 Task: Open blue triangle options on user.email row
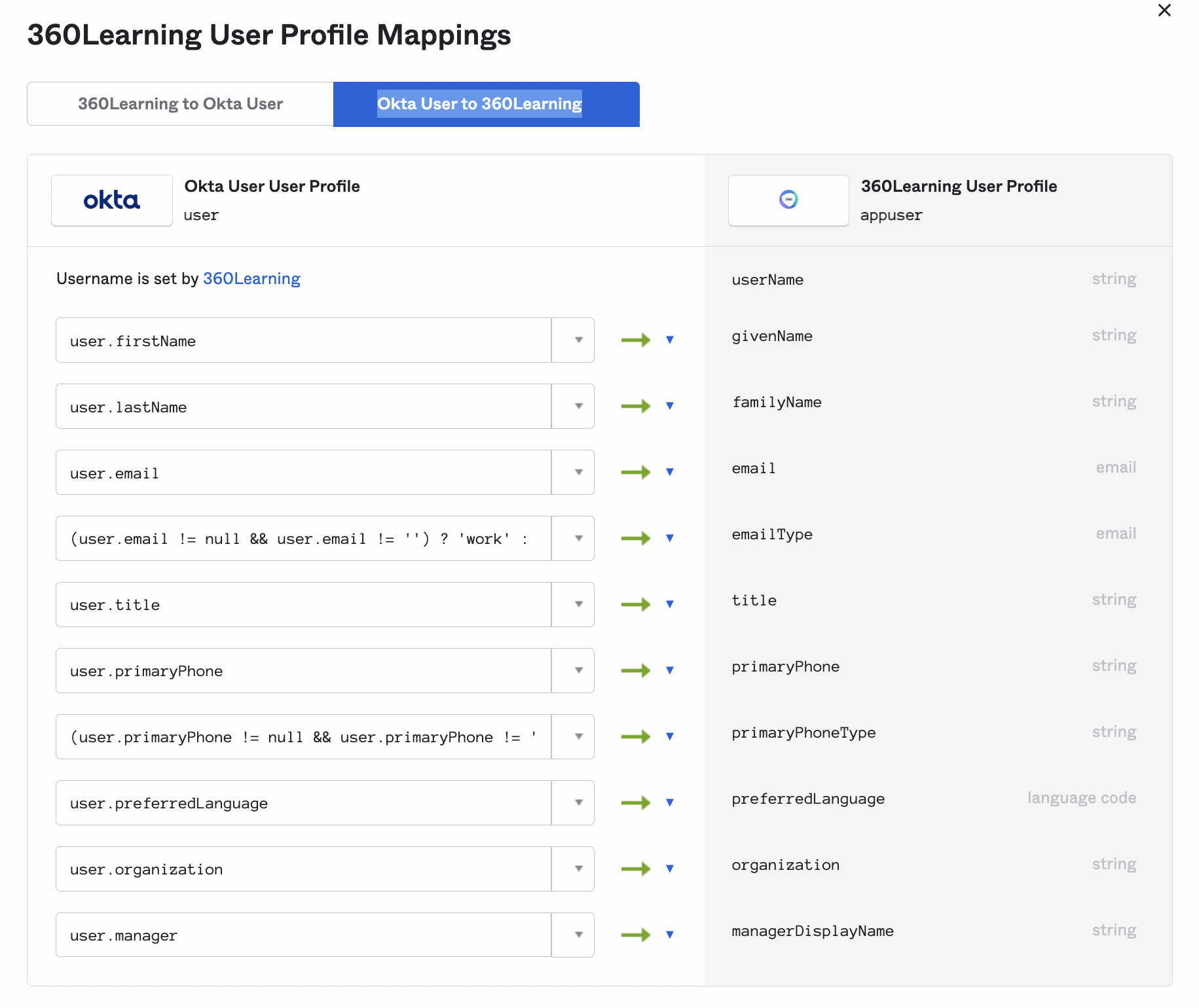tap(670, 472)
